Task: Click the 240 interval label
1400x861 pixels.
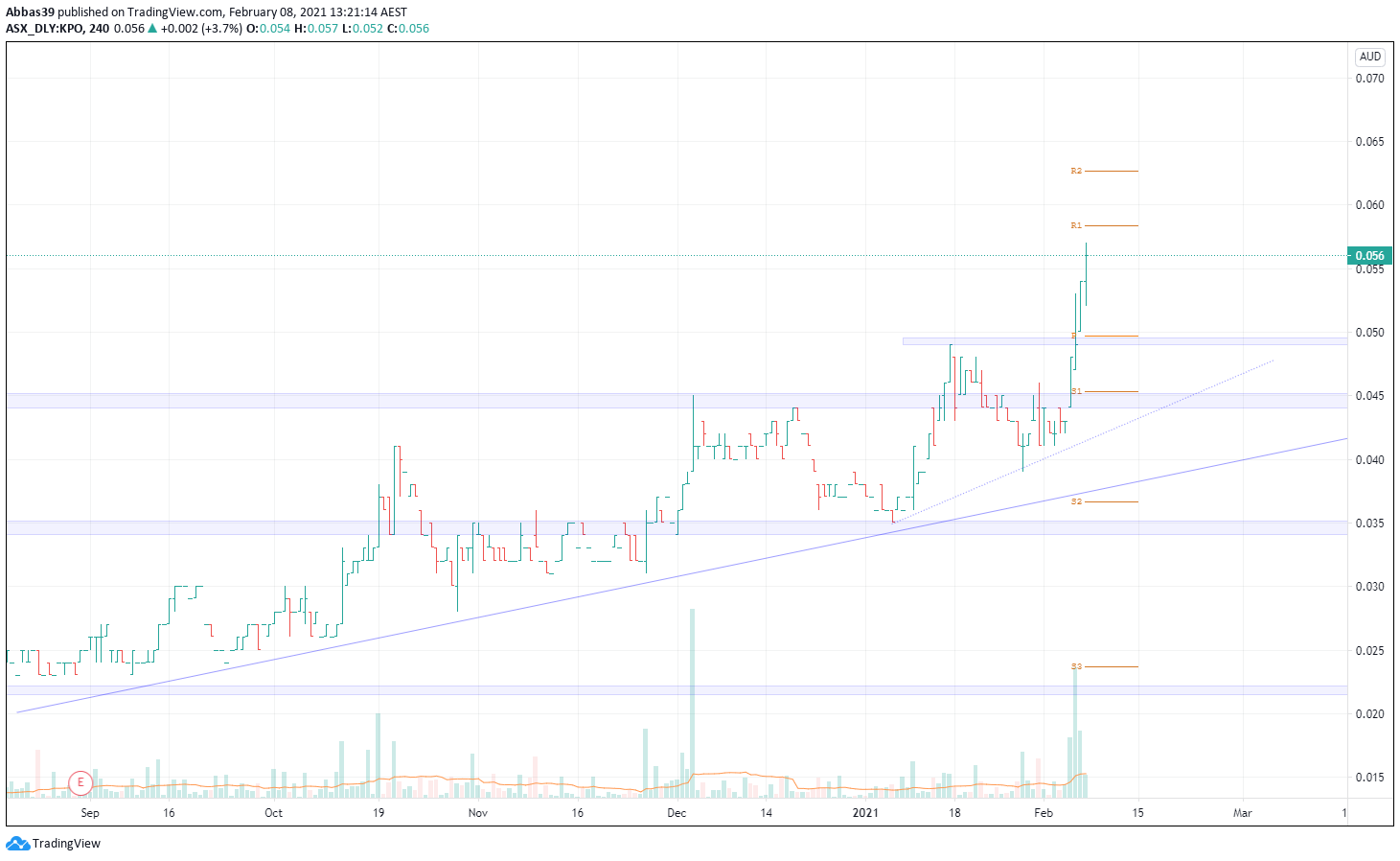Action: pos(99,29)
